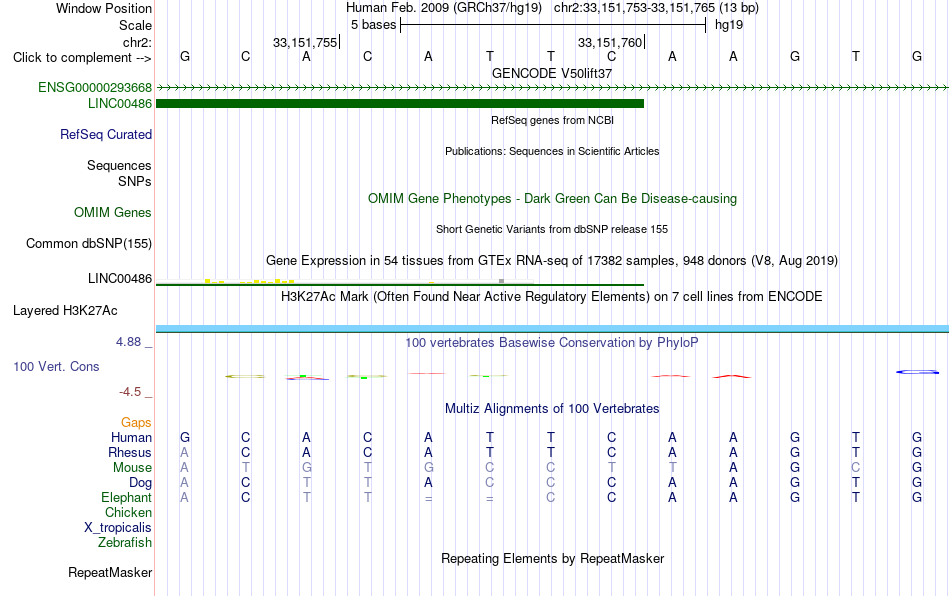This screenshot has height=596, width=950.
Task: Select the X_tropicalis species row label
Action: 118,528
